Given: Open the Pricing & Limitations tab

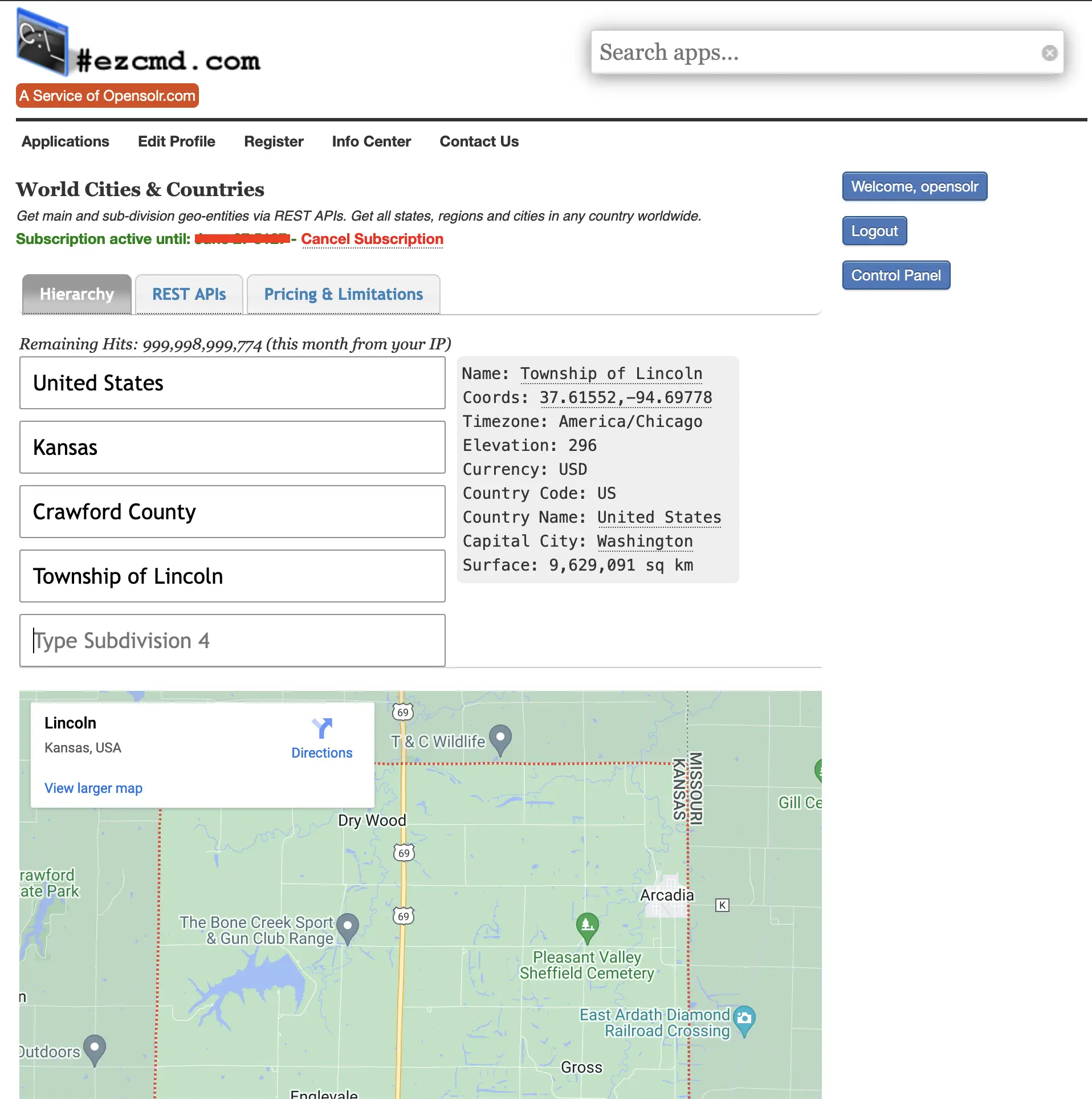Looking at the screenshot, I should pyautogui.click(x=343, y=294).
